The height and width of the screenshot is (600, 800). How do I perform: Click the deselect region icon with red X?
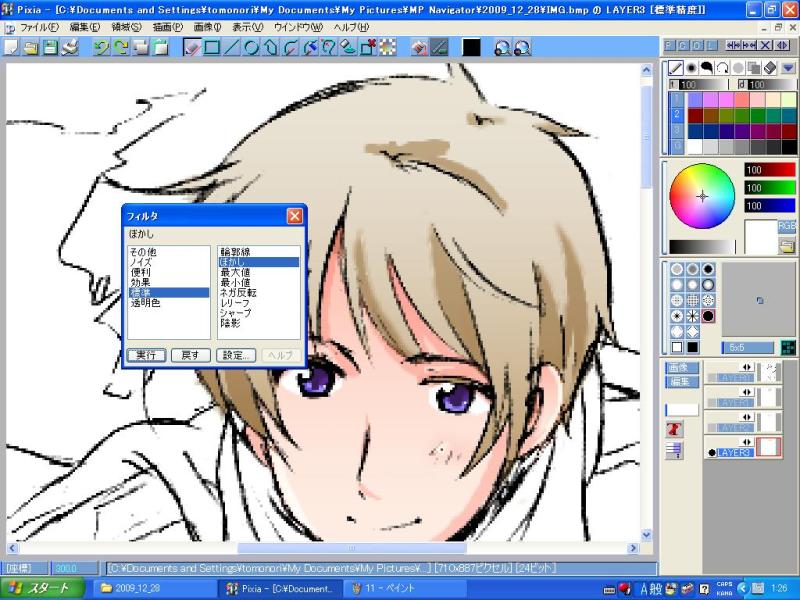(368, 48)
